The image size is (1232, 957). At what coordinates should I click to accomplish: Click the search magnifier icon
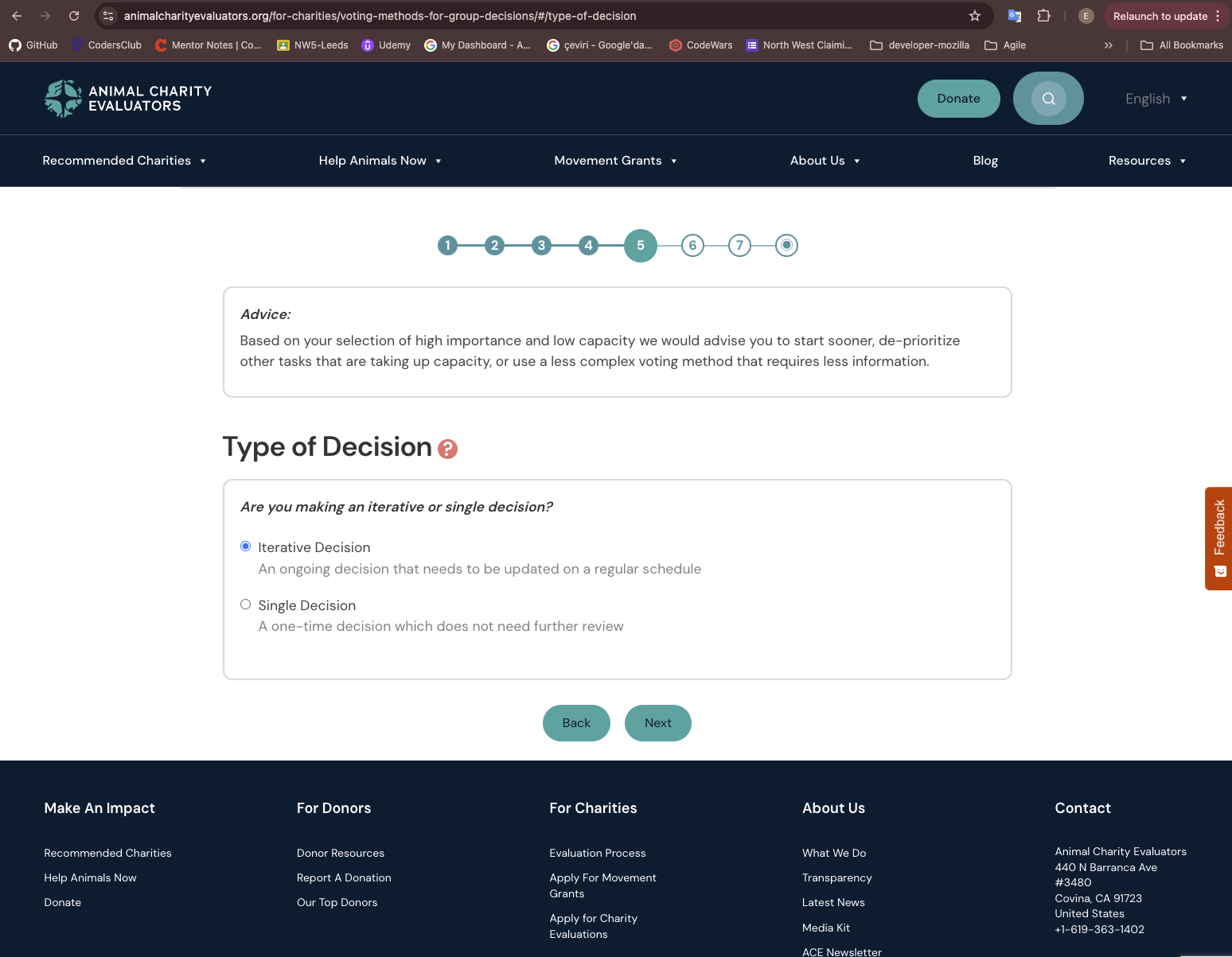point(1048,99)
